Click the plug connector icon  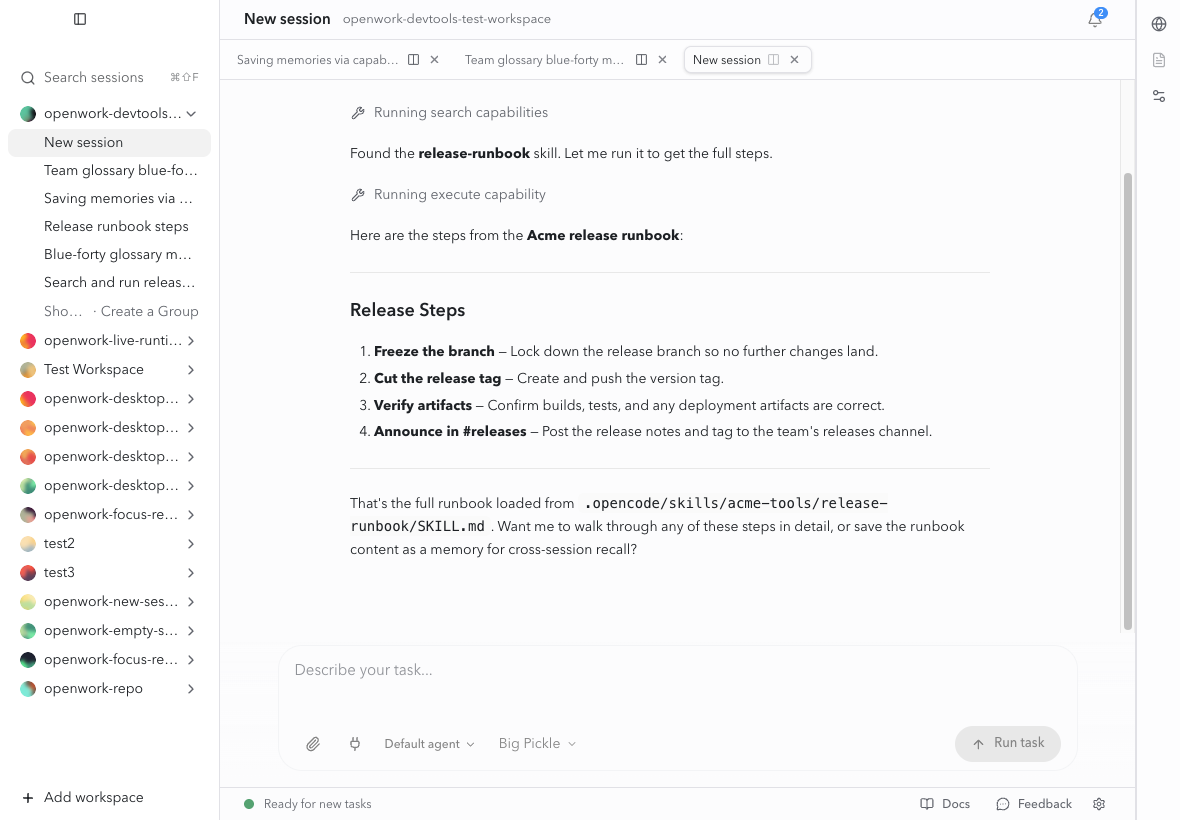click(x=355, y=744)
